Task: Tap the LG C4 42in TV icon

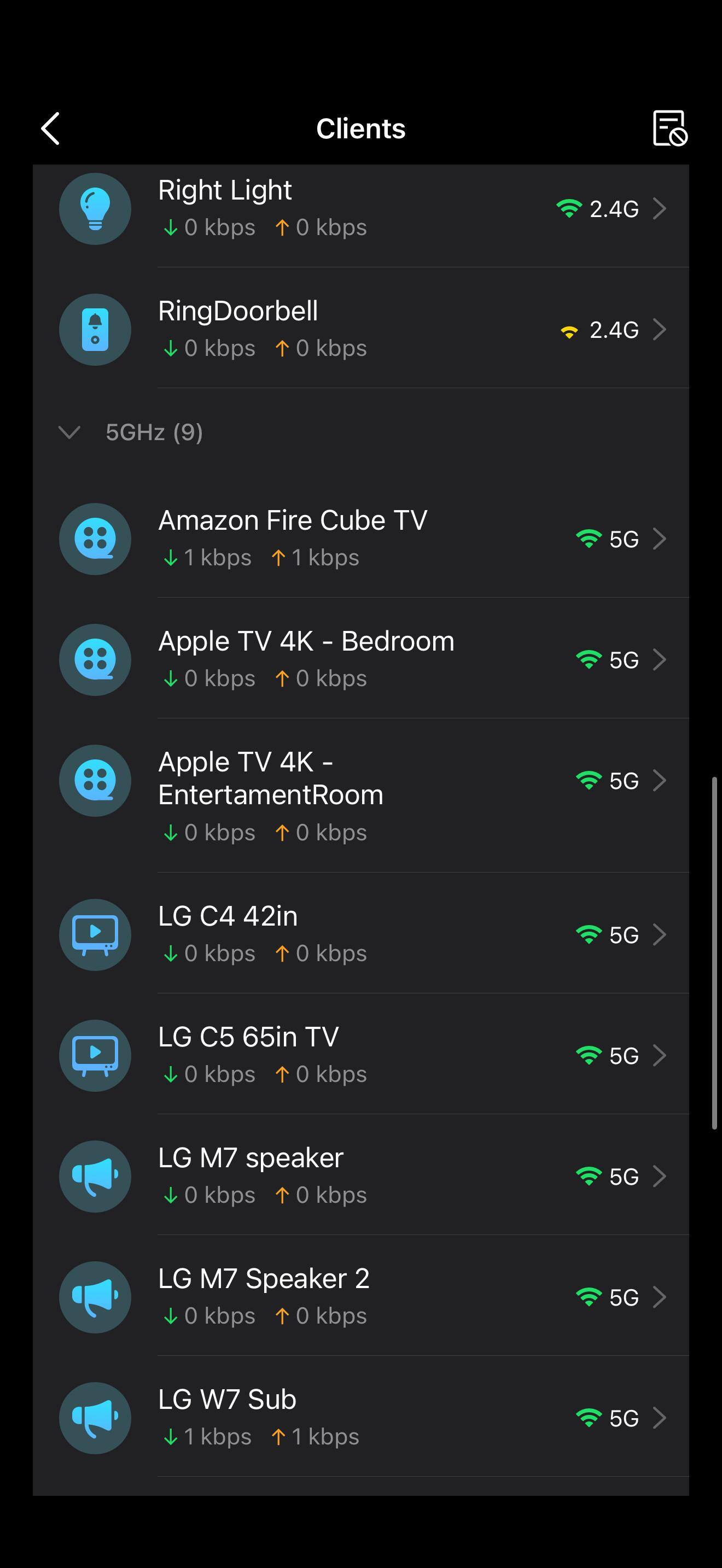Action: (x=95, y=934)
